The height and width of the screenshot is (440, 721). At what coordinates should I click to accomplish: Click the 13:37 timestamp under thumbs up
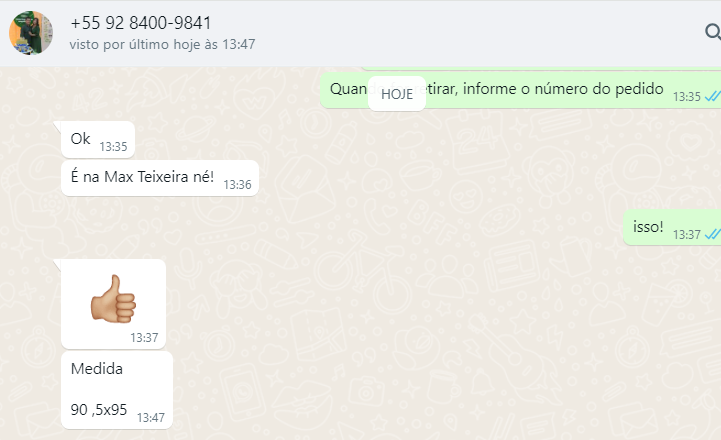click(x=144, y=338)
